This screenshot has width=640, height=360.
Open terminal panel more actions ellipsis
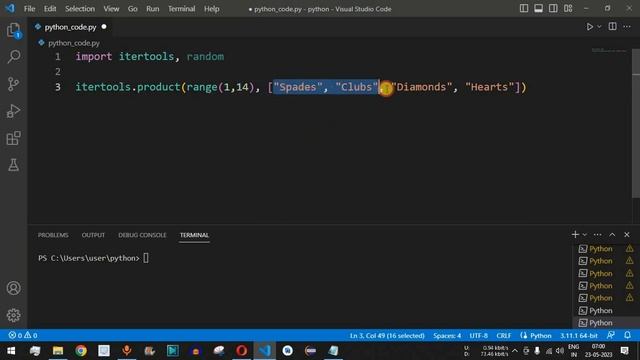[x=598, y=235]
